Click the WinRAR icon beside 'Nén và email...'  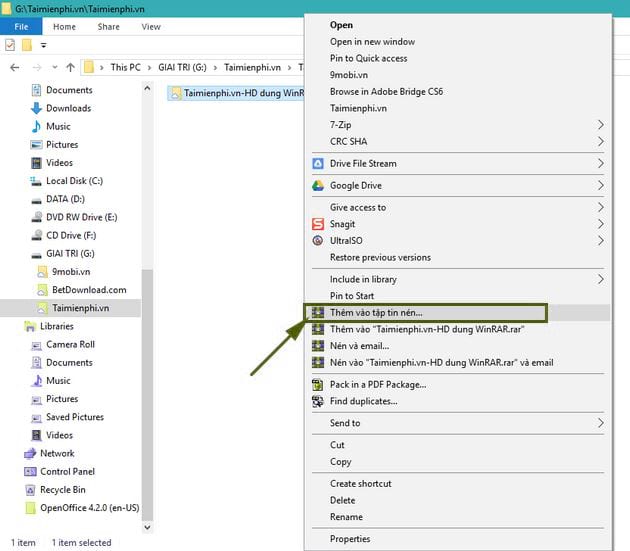point(318,346)
